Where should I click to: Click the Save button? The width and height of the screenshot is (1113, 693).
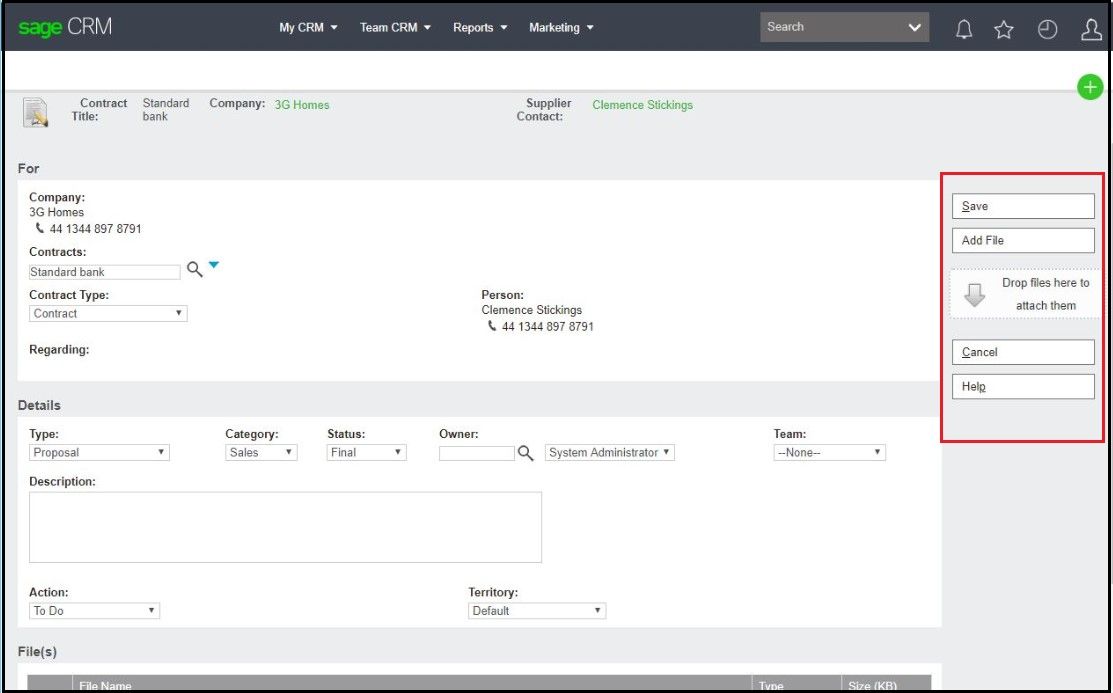[1023, 206]
